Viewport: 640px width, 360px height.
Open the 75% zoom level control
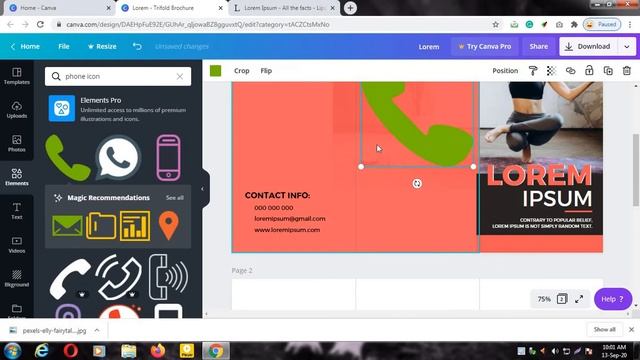point(544,299)
